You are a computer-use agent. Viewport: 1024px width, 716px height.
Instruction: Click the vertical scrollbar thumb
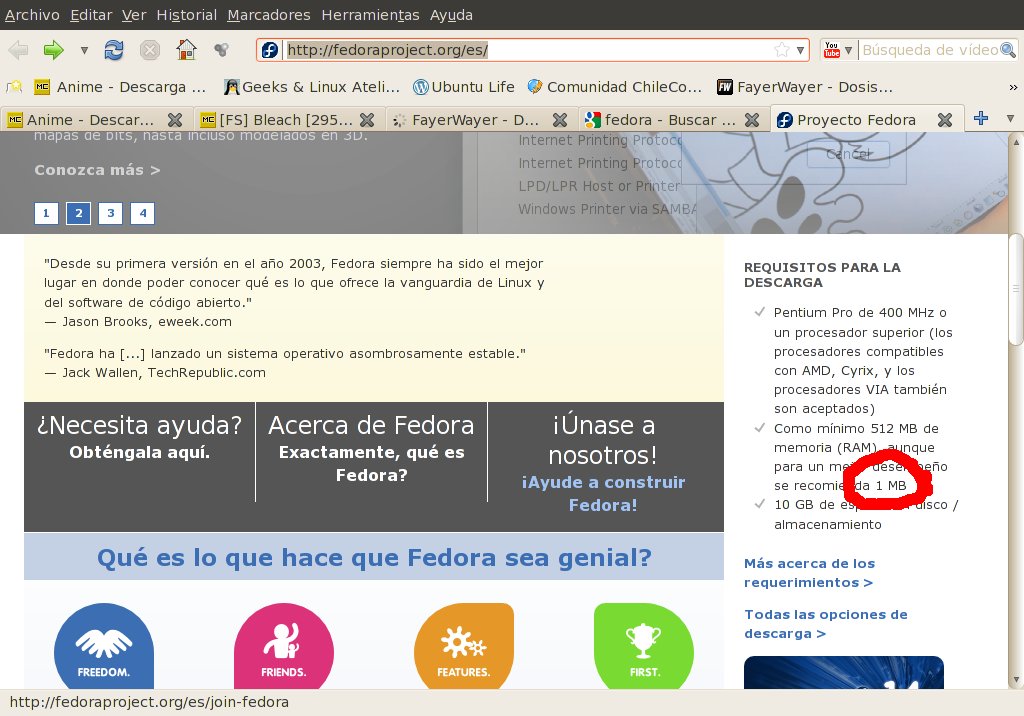(x=1016, y=287)
